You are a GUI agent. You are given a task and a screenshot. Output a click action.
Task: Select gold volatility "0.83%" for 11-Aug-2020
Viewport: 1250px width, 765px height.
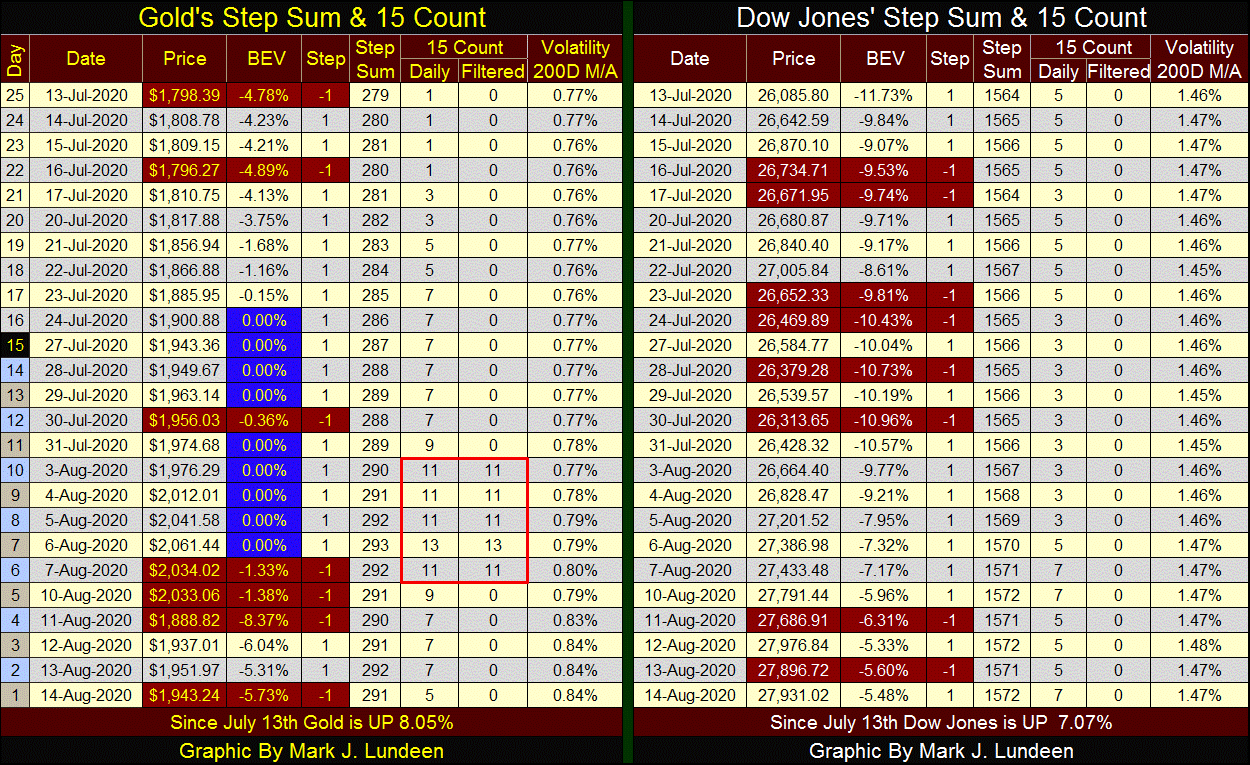[575, 620]
